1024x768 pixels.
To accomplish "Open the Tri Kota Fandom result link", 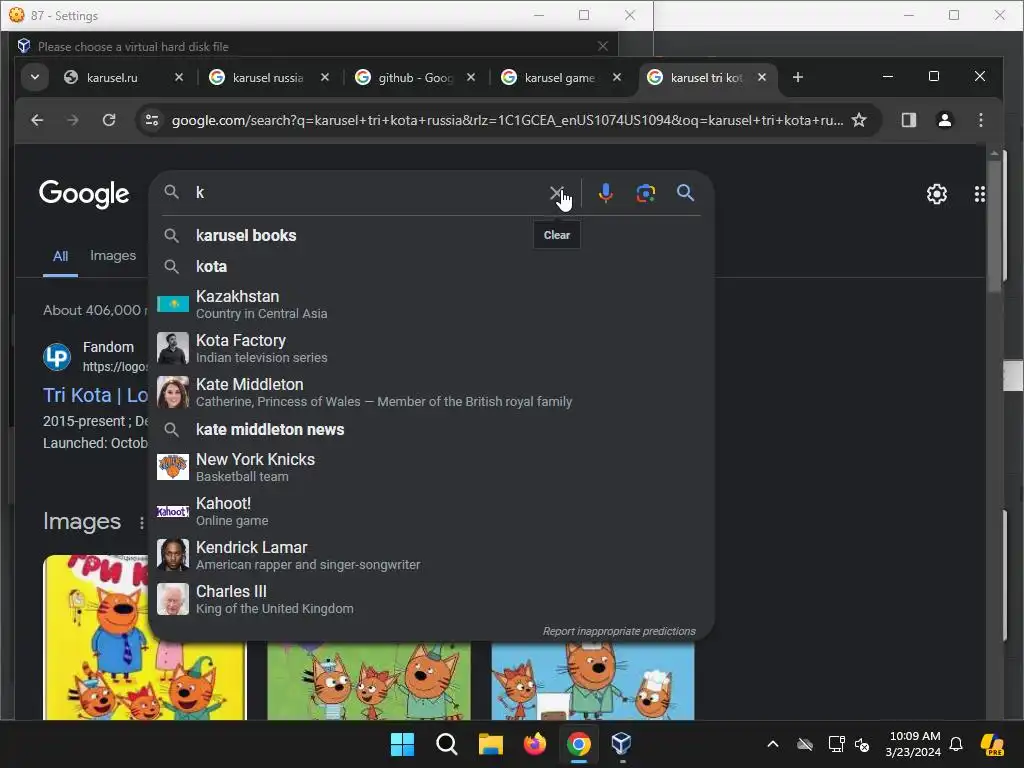I will (x=95, y=395).
